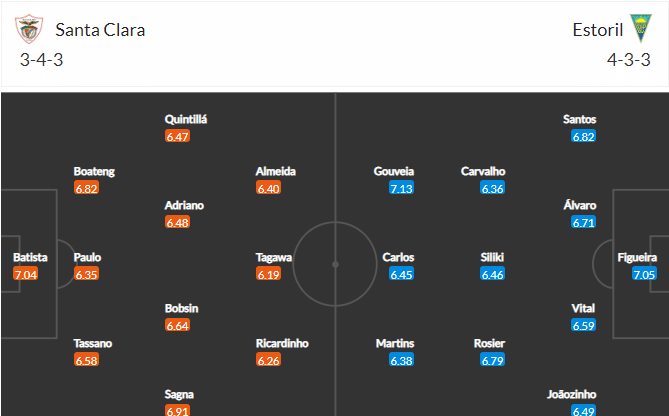This screenshot has height=416, width=669.
Task: Select player Tagawa
Action: coord(273,257)
